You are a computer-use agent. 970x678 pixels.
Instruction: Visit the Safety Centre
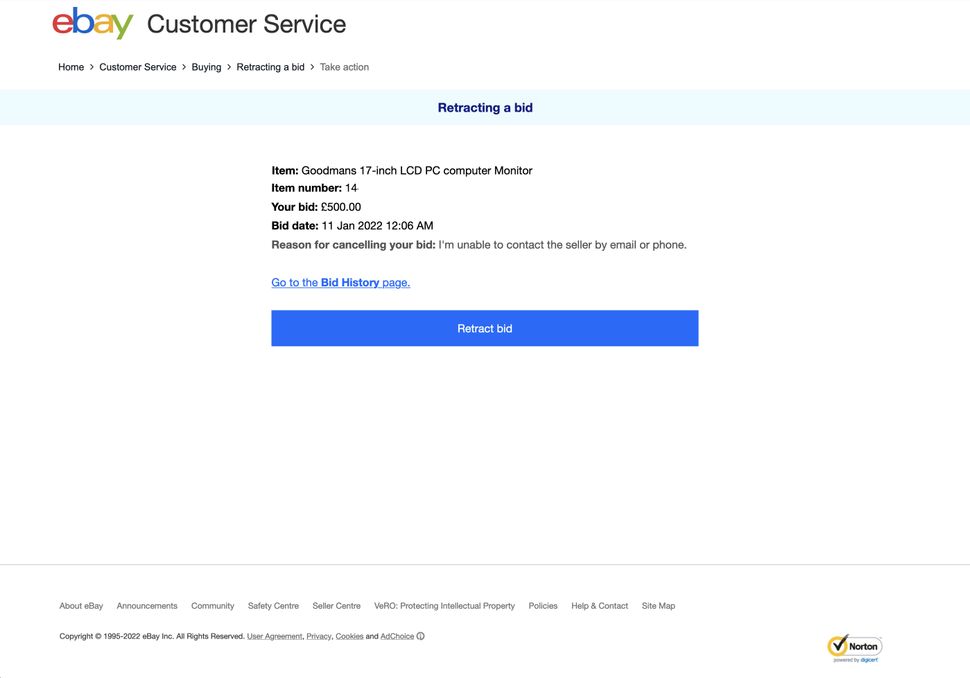273,605
